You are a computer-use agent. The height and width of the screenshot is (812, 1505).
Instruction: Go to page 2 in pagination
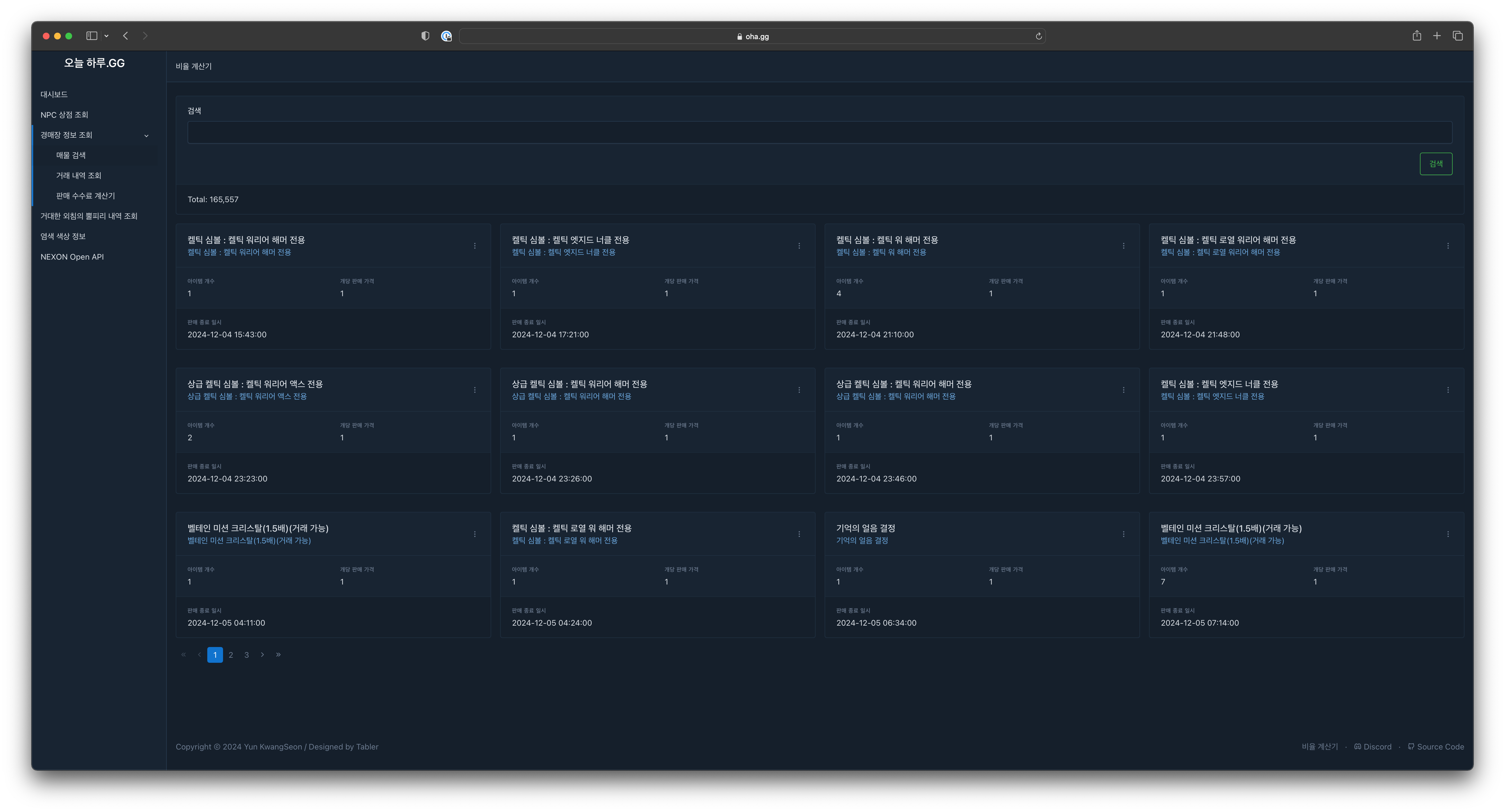231,655
